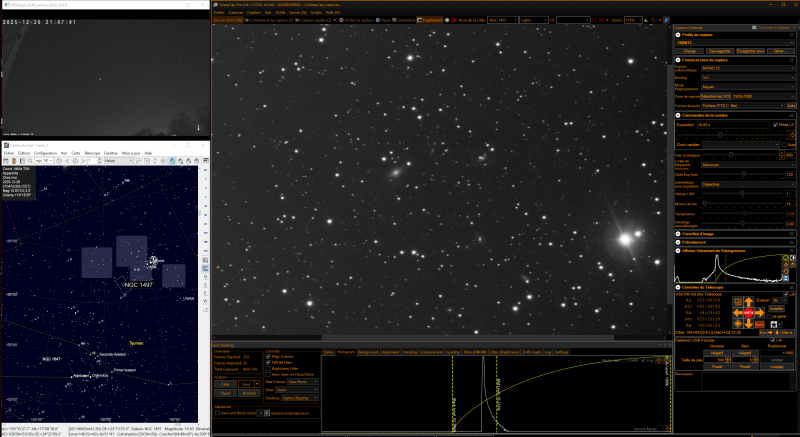Click the search icon in Cartes du Ciel toolbar
Viewport: 800px width, 437px height.
(x=30, y=161)
